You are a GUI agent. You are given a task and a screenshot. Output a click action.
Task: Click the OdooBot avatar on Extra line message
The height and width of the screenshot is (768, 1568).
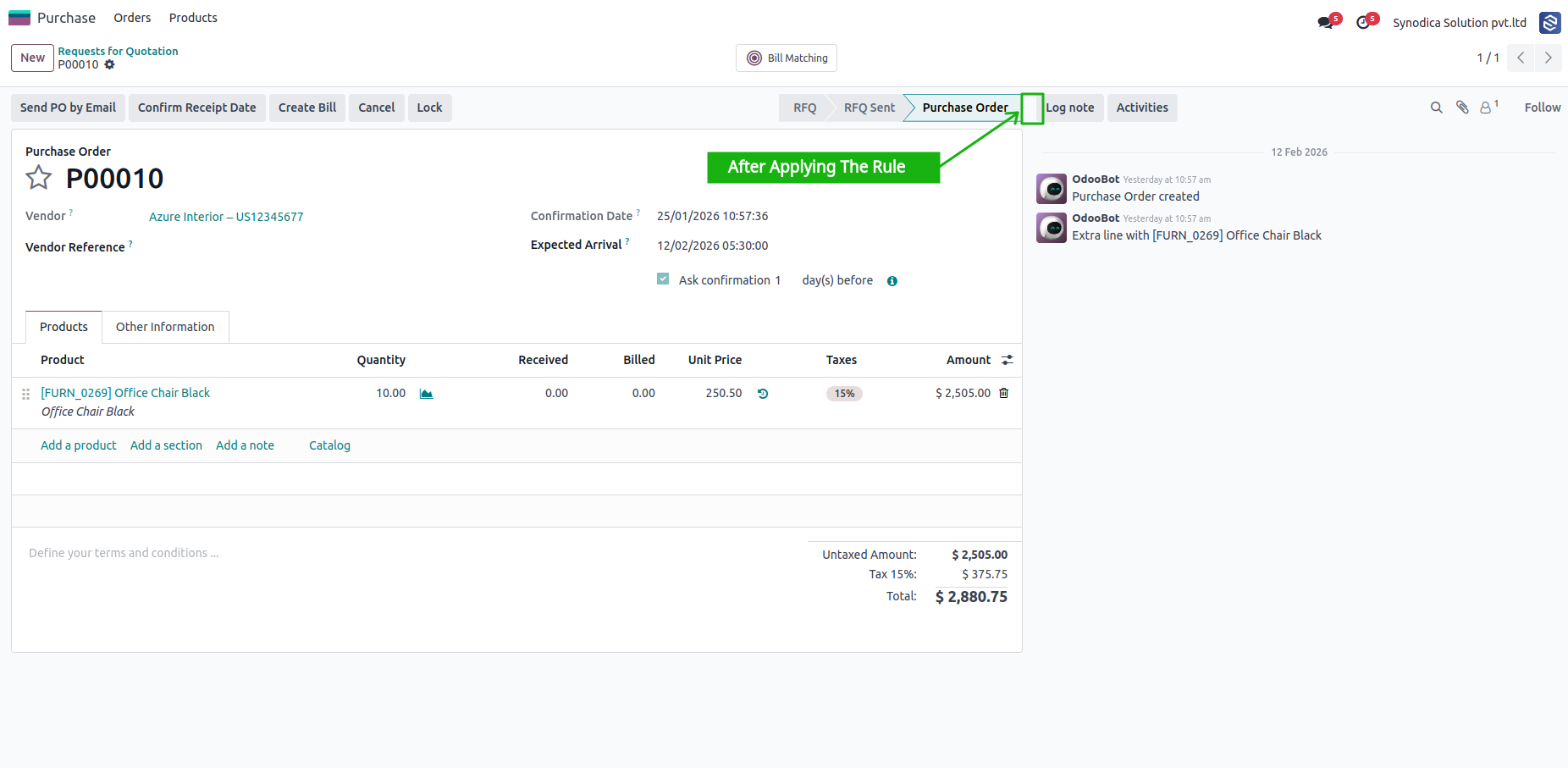[1052, 228]
